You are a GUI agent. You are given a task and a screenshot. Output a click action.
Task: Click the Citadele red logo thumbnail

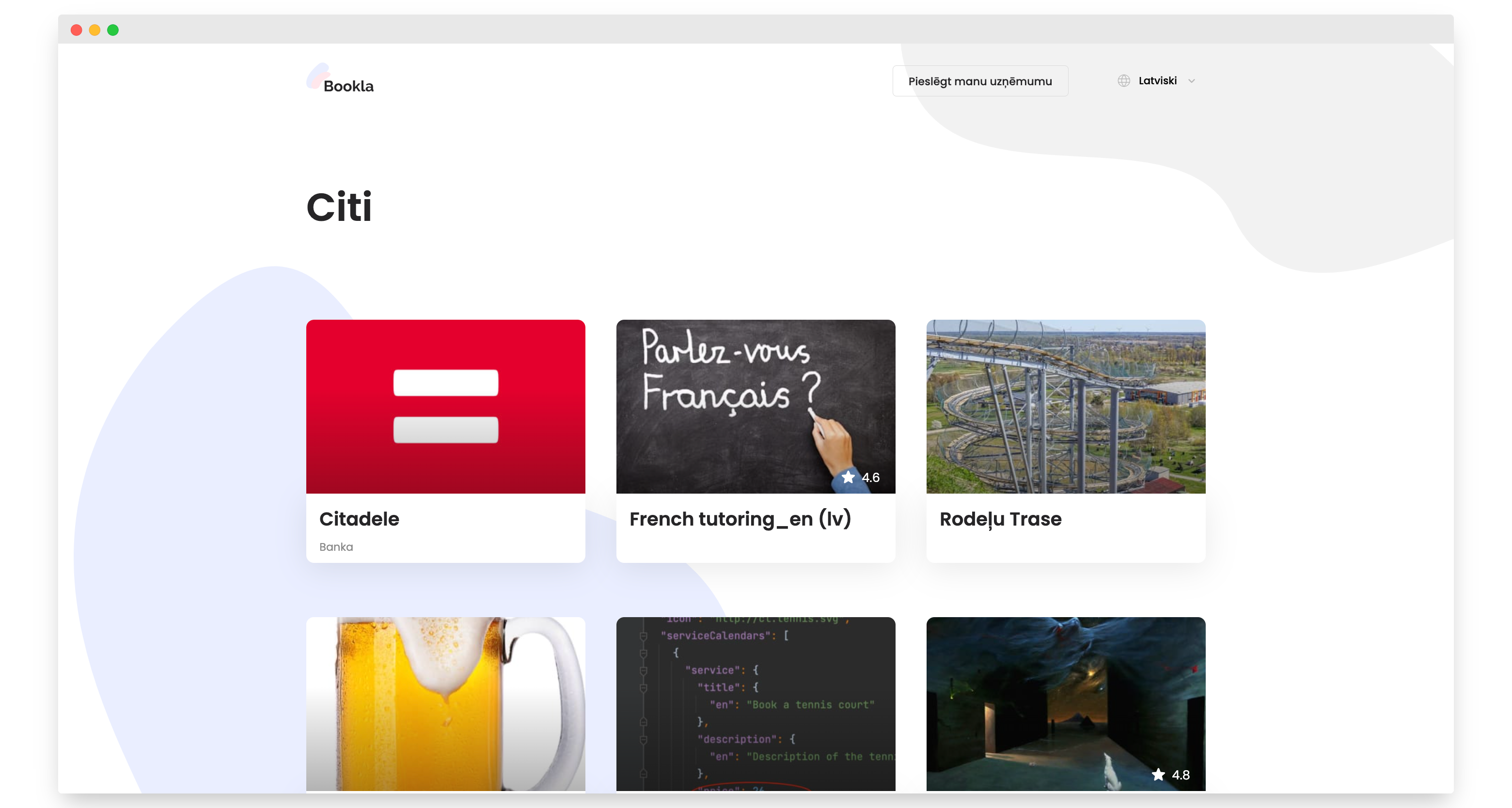tap(445, 406)
